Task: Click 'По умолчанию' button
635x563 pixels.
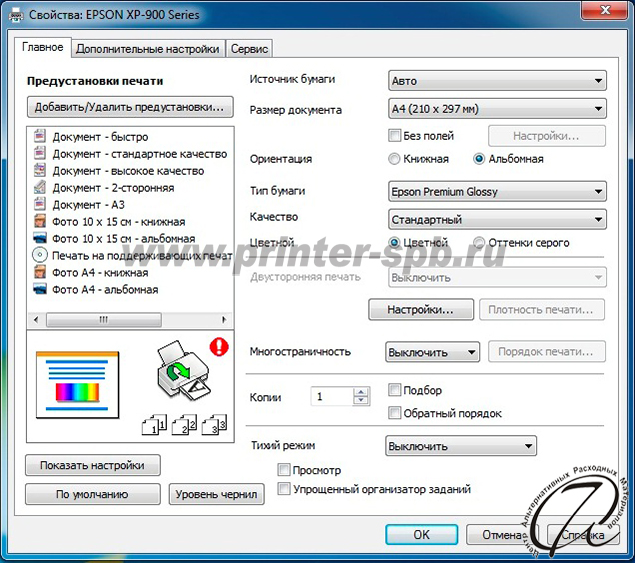Action: (x=92, y=494)
